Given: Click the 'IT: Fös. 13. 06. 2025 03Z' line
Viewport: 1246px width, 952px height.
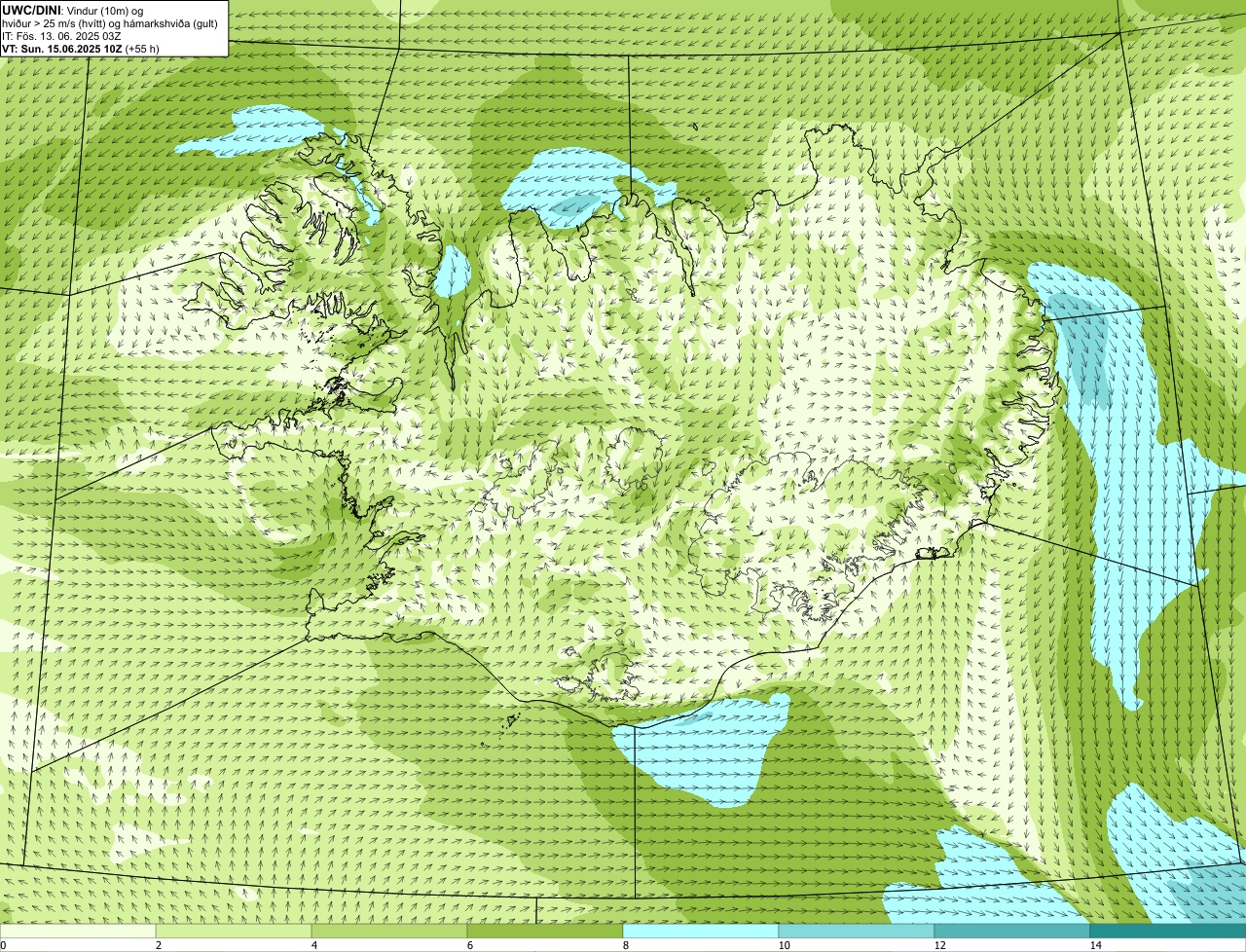Looking at the screenshot, I should pyautogui.click(x=61, y=35).
